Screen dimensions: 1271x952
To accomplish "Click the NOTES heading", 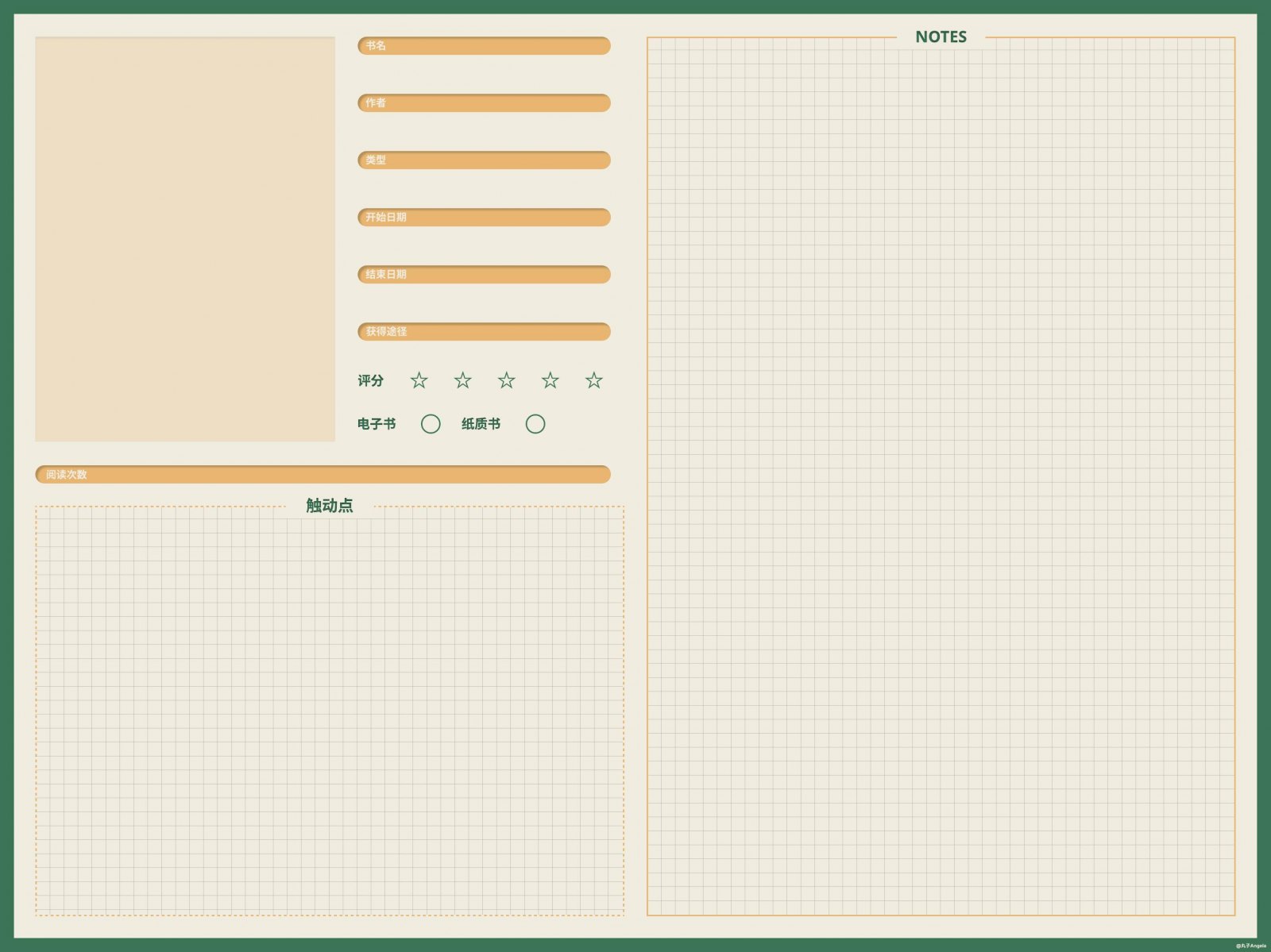I will click(x=941, y=37).
